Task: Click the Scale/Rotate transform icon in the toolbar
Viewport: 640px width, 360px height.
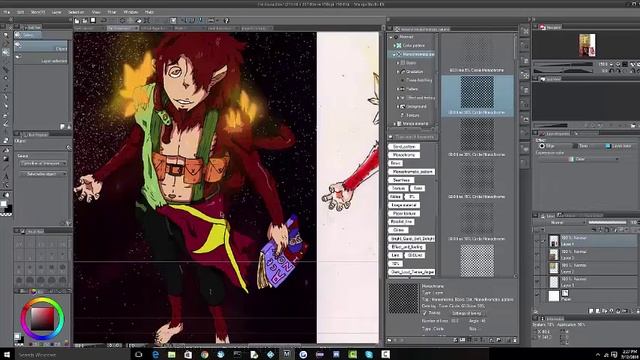Action: [x=147, y=20]
